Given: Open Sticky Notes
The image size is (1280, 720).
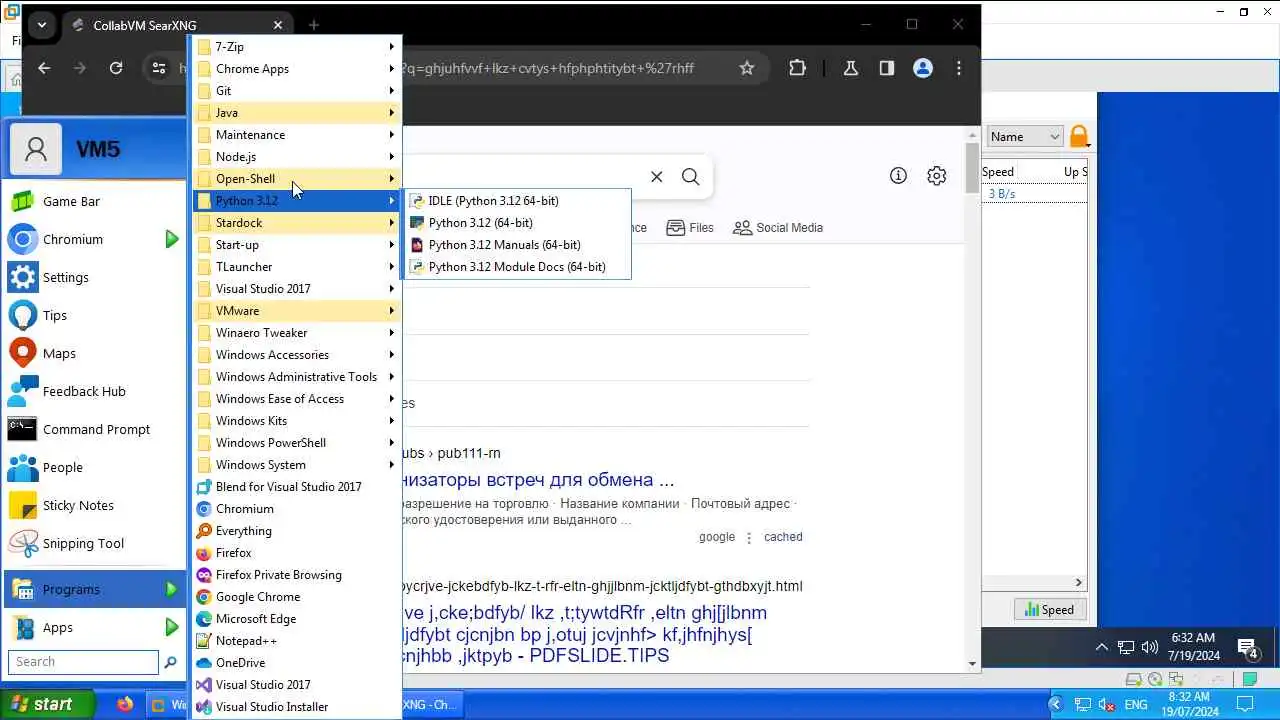Looking at the screenshot, I should point(94,505).
